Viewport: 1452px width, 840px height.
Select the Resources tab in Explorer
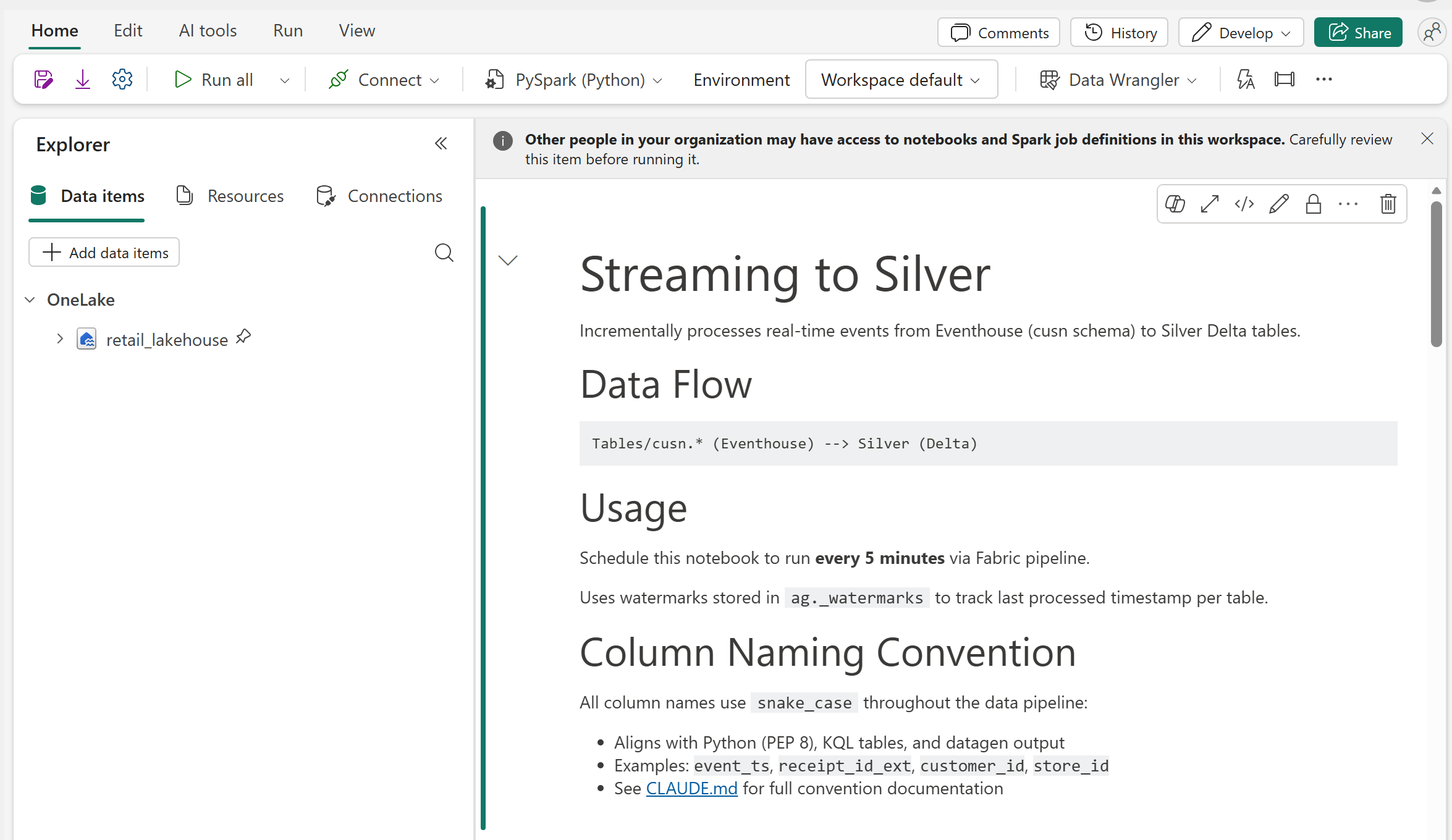230,196
